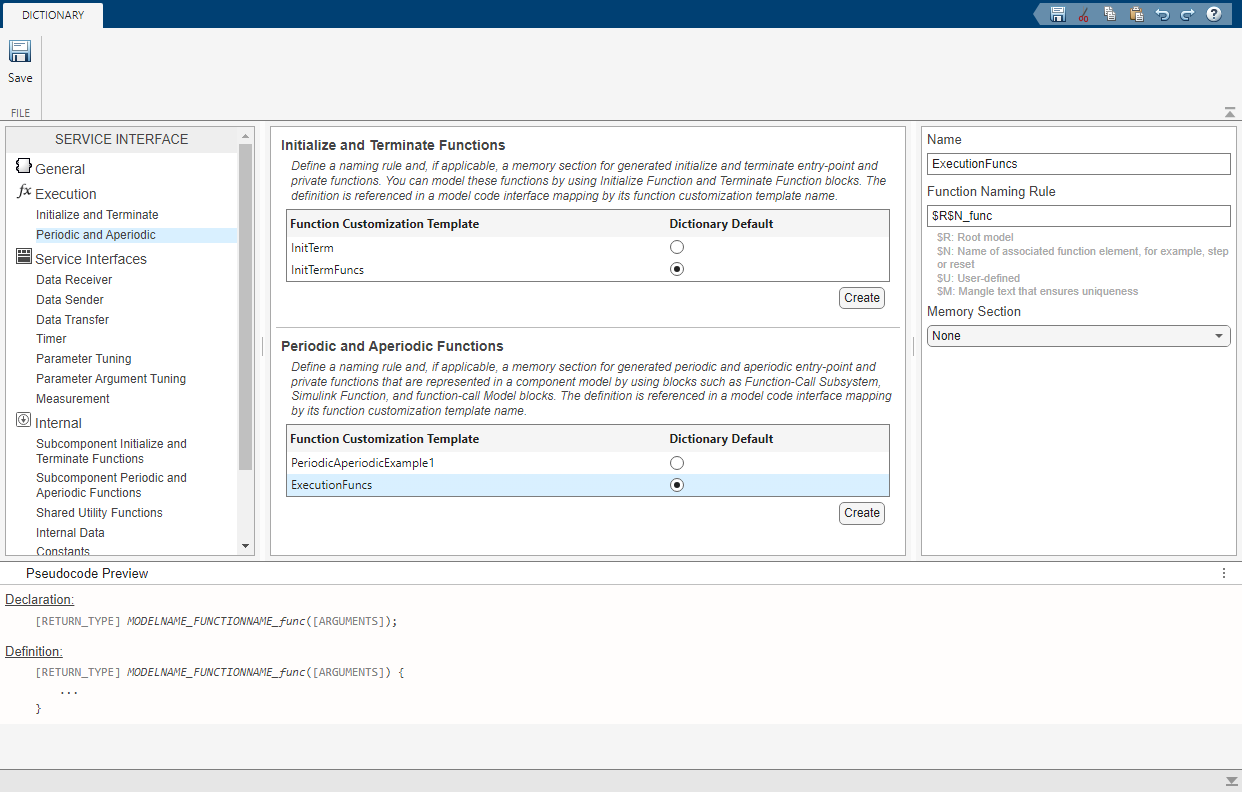Click the Copy icon in the quick-access bar
This screenshot has height=792, width=1242.
point(1110,14)
